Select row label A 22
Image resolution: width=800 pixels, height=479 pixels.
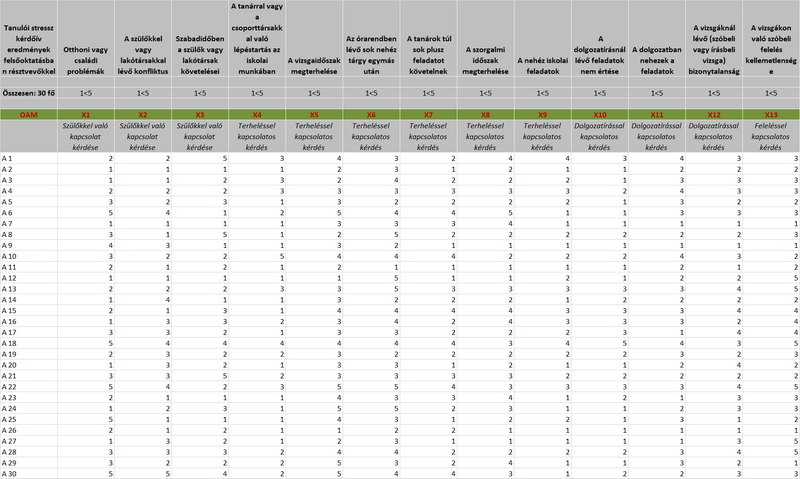pos(29,387)
